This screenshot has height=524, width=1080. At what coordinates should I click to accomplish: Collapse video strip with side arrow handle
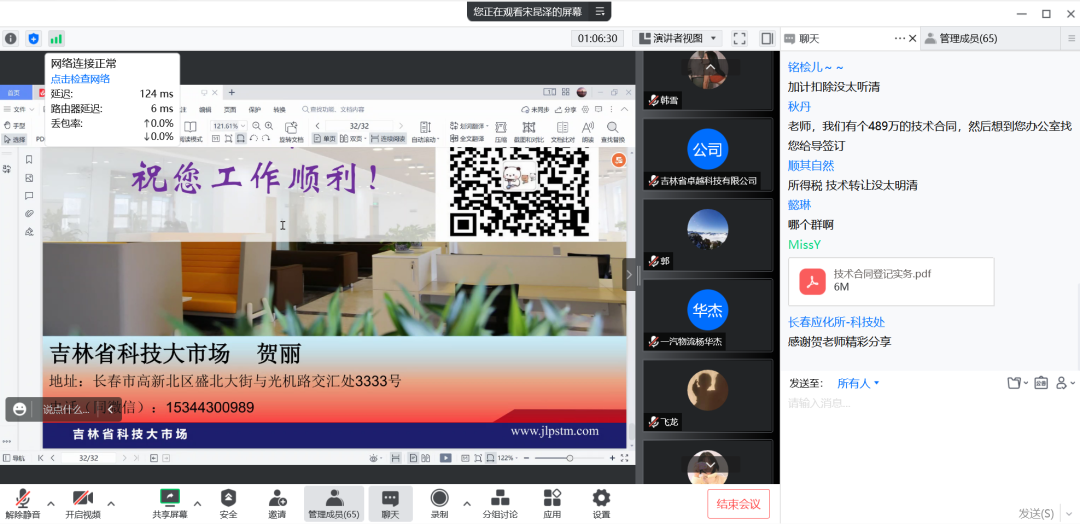coord(629,275)
